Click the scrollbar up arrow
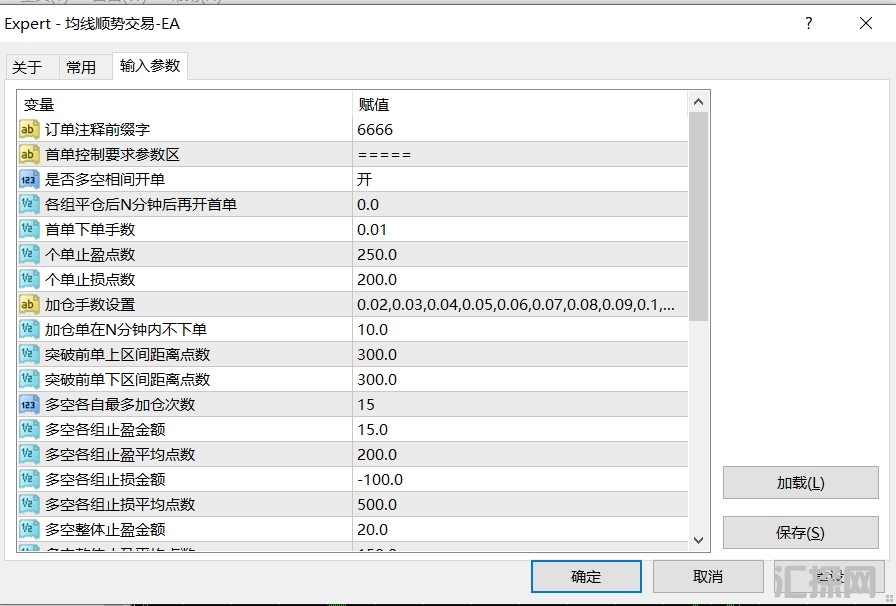This screenshot has width=896, height=606. coord(698,103)
